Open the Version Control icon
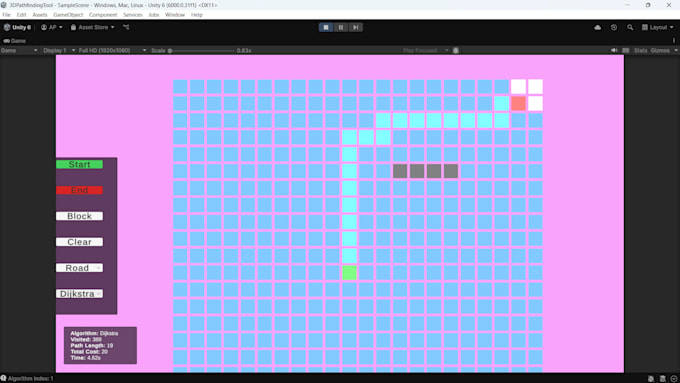Screen dimensions: 680x383 [x=126, y=27]
